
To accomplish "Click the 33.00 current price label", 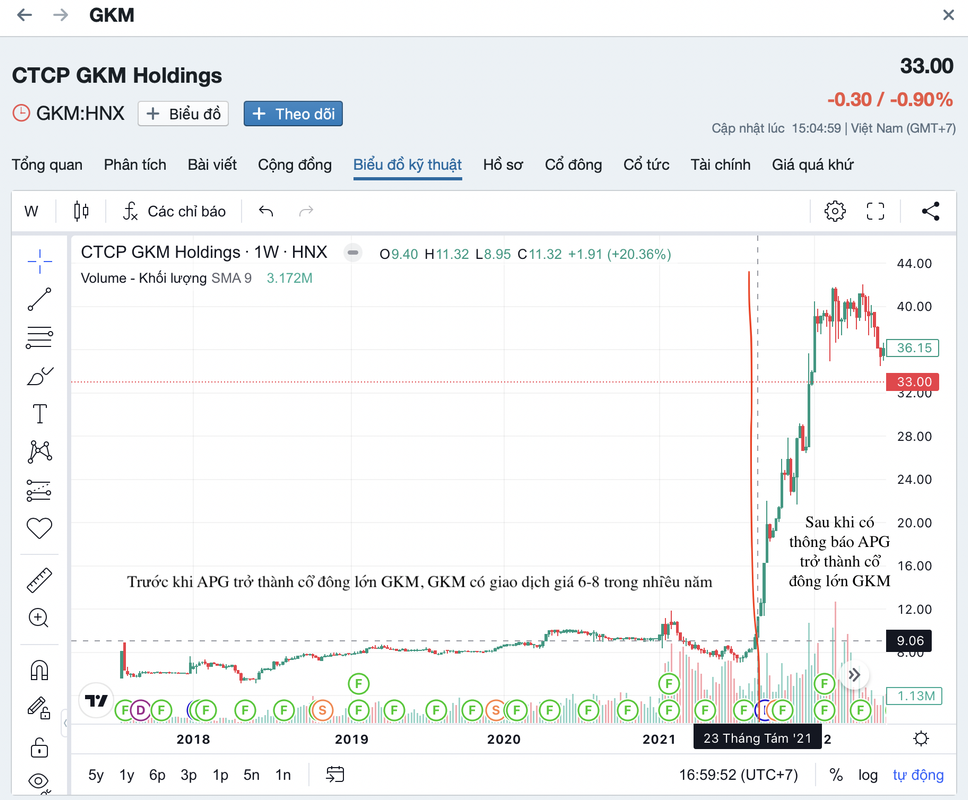I will pos(913,382).
